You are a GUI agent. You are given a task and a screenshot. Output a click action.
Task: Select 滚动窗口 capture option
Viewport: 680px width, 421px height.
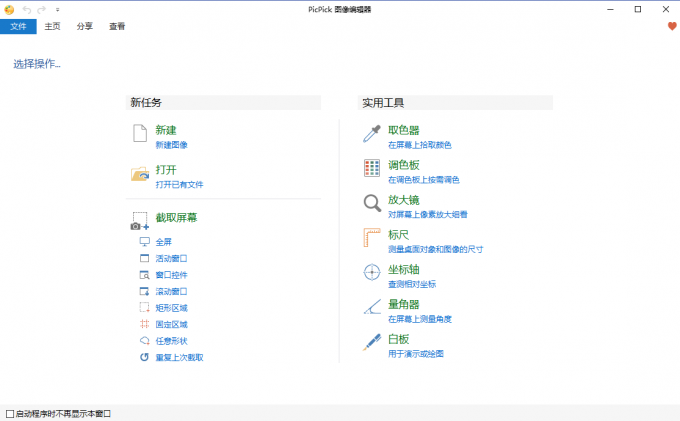171,291
